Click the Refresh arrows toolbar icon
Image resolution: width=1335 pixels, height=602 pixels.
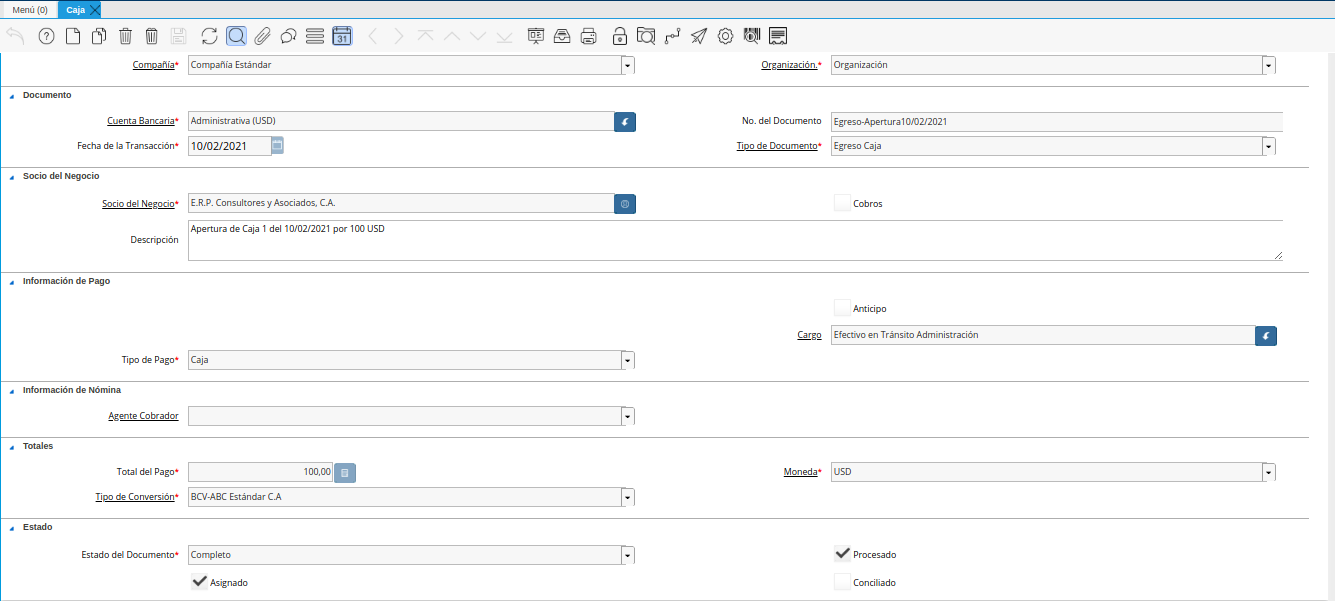(209, 36)
